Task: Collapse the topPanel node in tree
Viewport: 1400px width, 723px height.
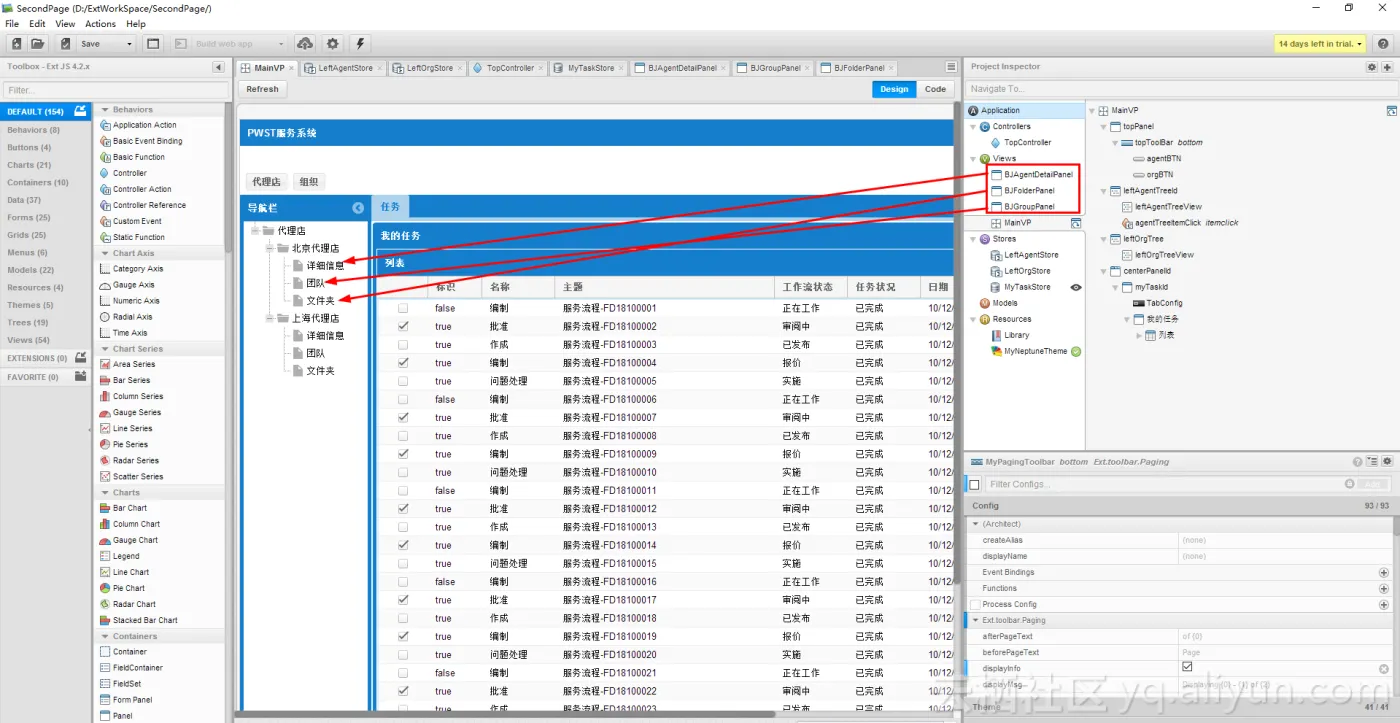Action: click(1103, 127)
